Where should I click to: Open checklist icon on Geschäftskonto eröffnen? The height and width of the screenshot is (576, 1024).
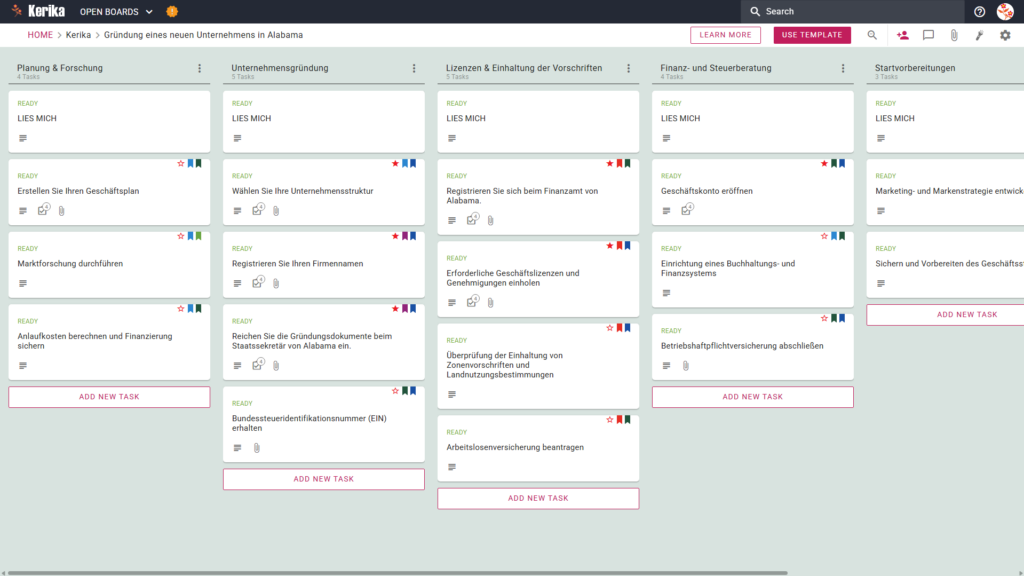pos(687,210)
